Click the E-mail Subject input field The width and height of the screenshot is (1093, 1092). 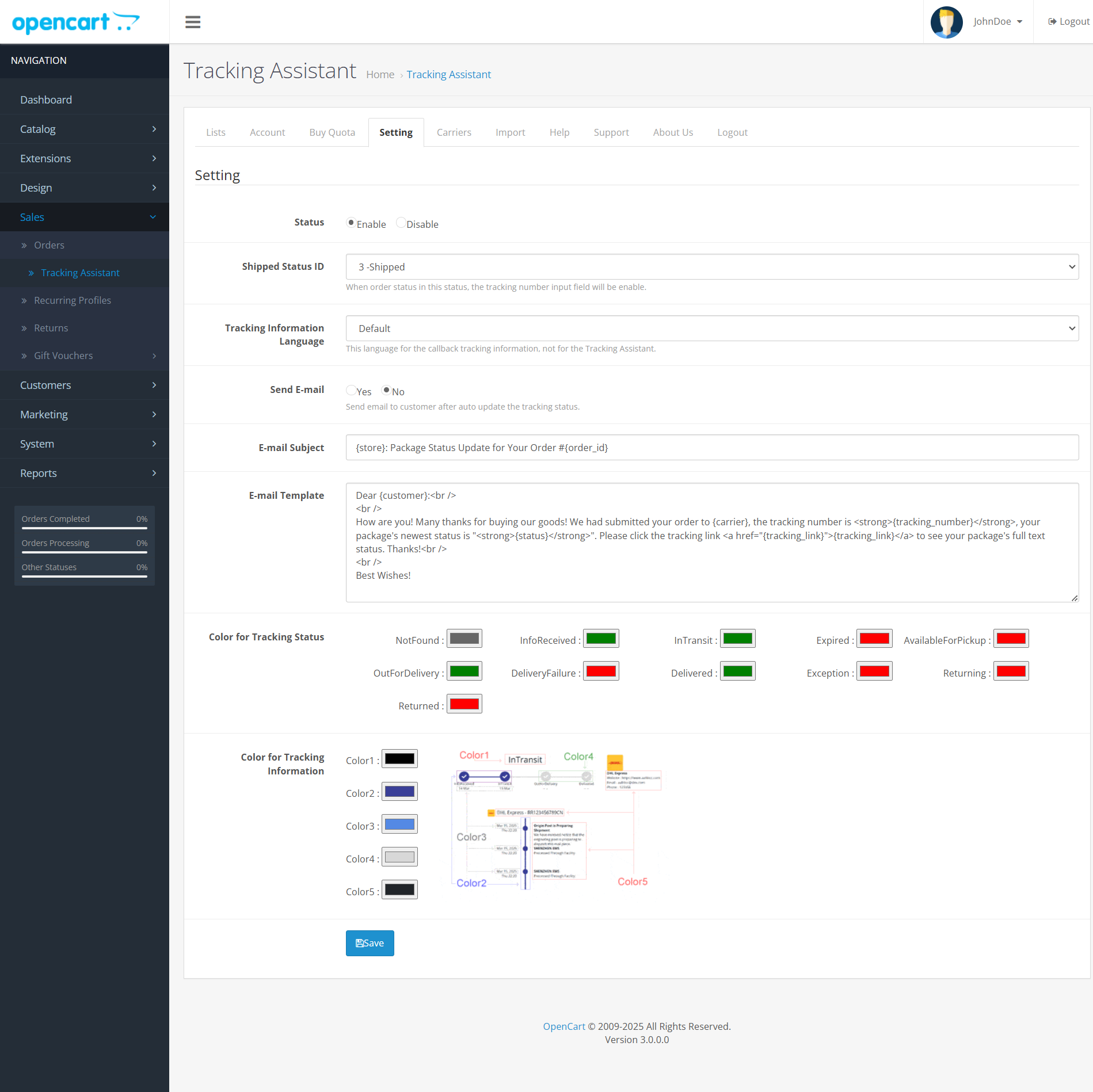[712, 448]
